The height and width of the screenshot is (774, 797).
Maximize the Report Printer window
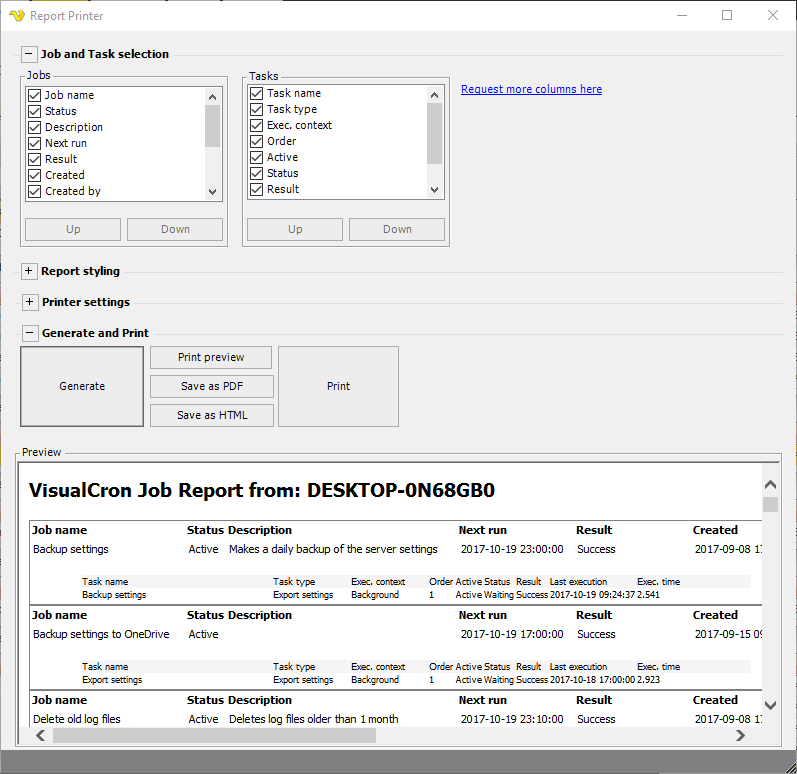727,15
